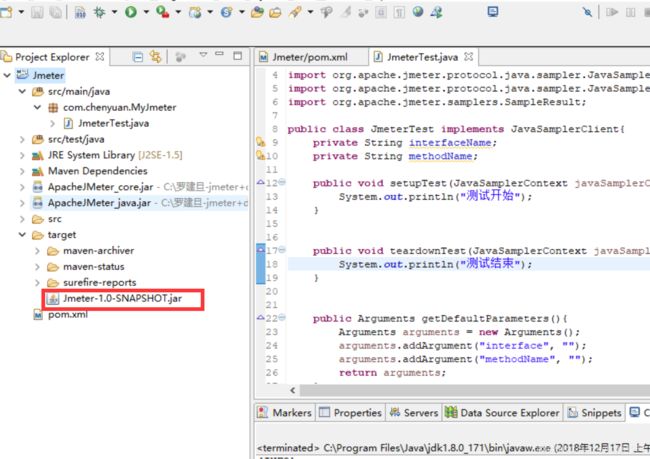650x459 pixels.
Task: Click the fold toggle at line 12
Action: [x=282, y=182]
